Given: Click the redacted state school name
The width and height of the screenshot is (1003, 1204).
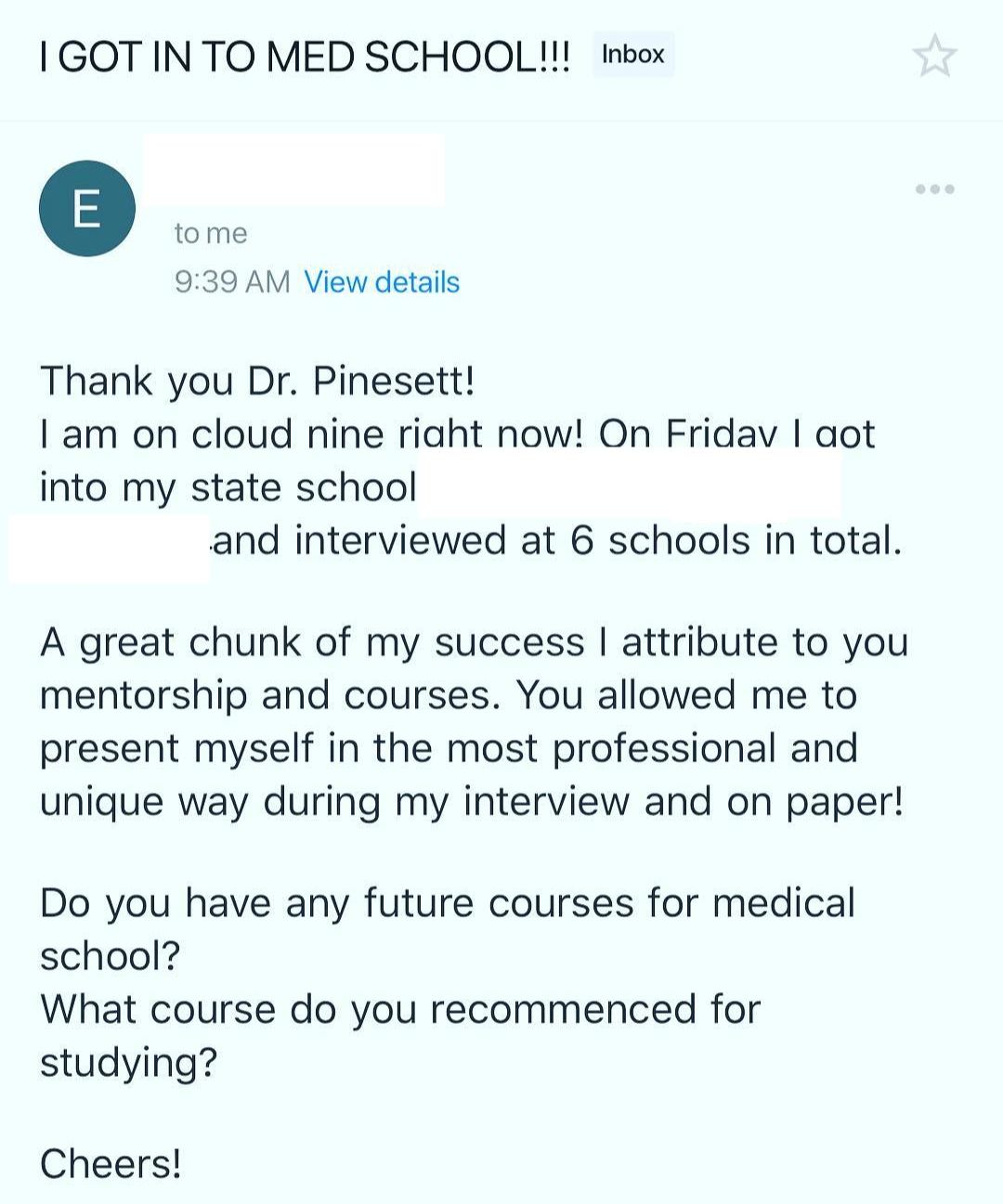Looking at the screenshot, I should pos(628,485).
